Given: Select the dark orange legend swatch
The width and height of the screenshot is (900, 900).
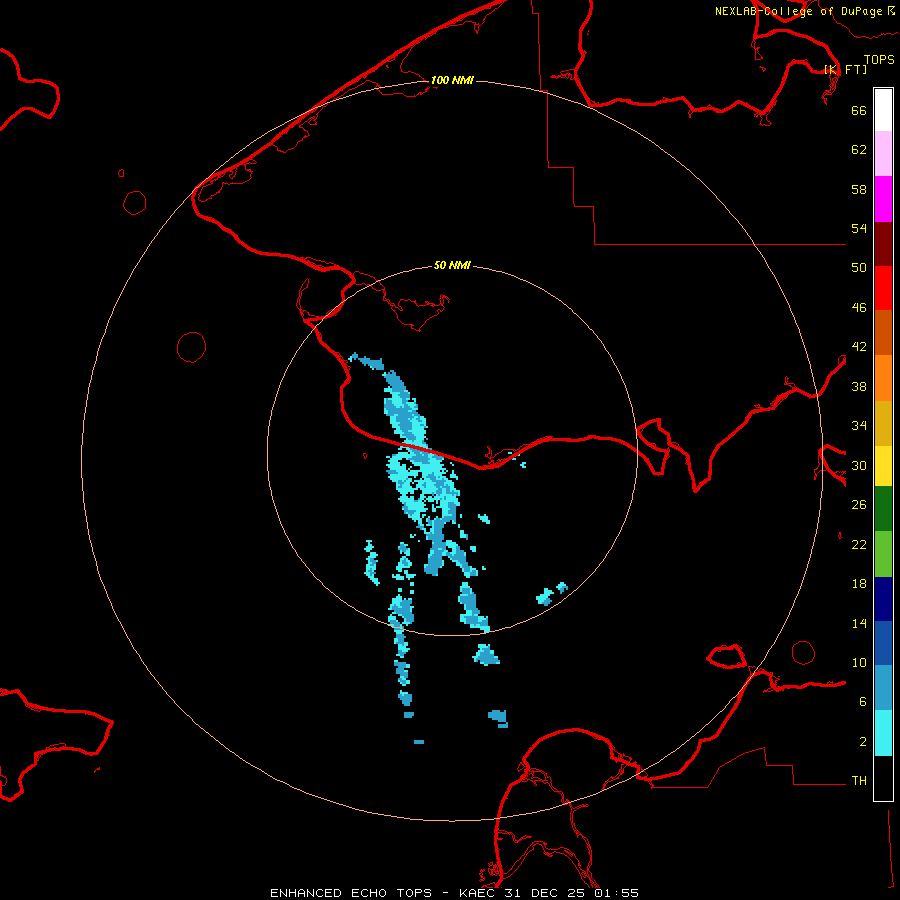Looking at the screenshot, I should (x=883, y=332).
